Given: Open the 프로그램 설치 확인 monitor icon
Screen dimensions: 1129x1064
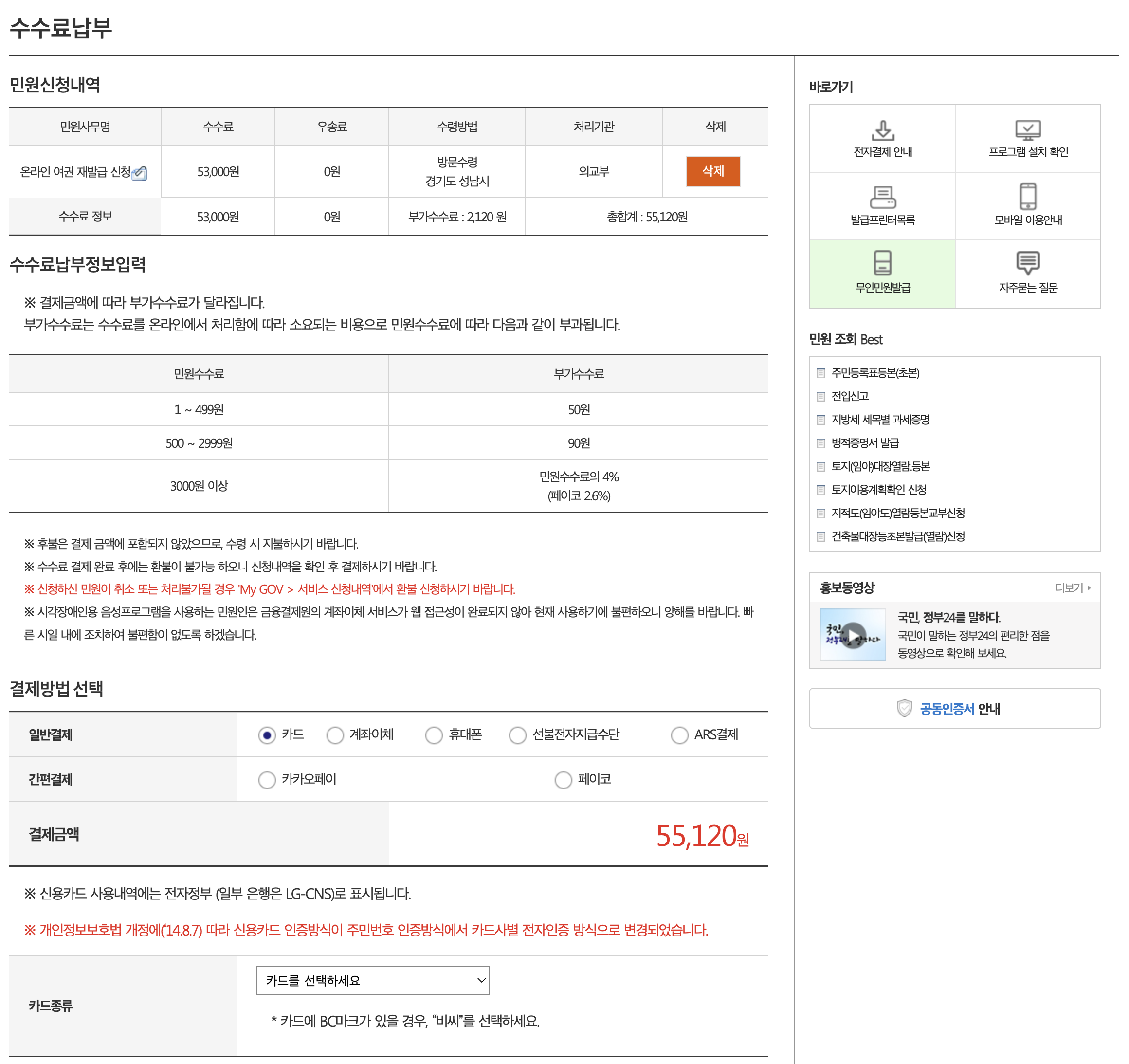Looking at the screenshot, I should pos(1027,130).
